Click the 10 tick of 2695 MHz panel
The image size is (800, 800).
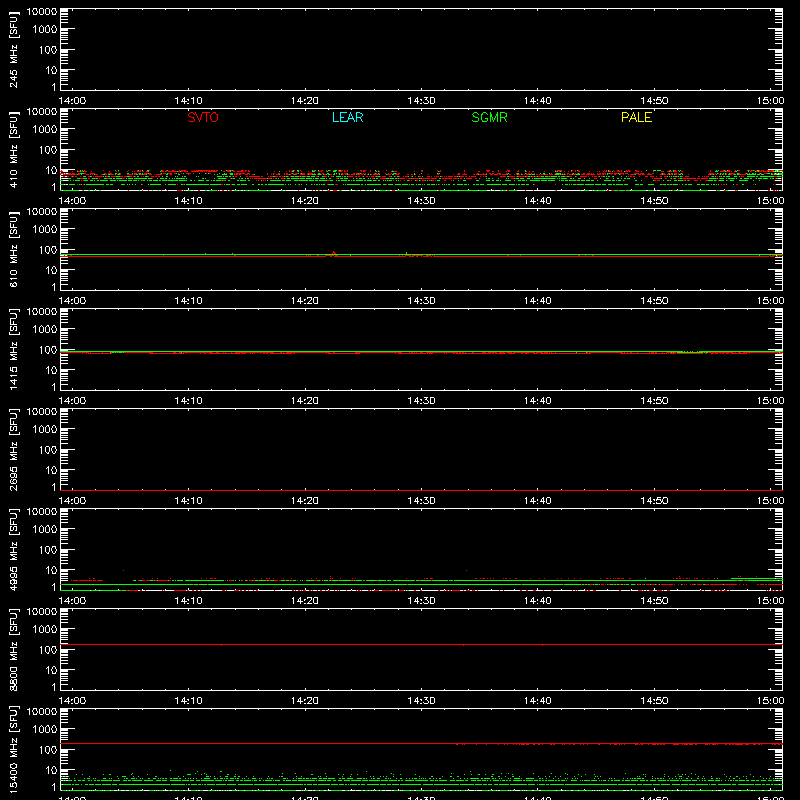click(x=51, y=470)
